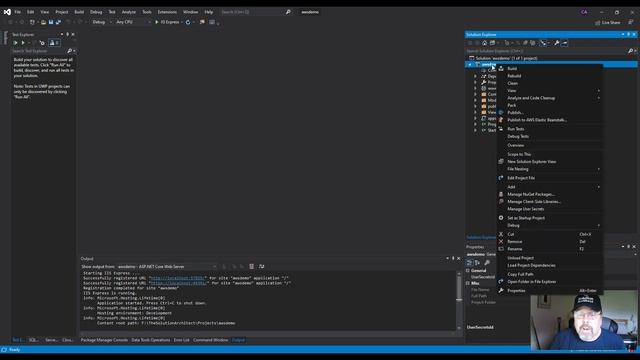640x360 pixels.
Task: Switch to Package Manager Console tab
Action: tap(104, 340)
